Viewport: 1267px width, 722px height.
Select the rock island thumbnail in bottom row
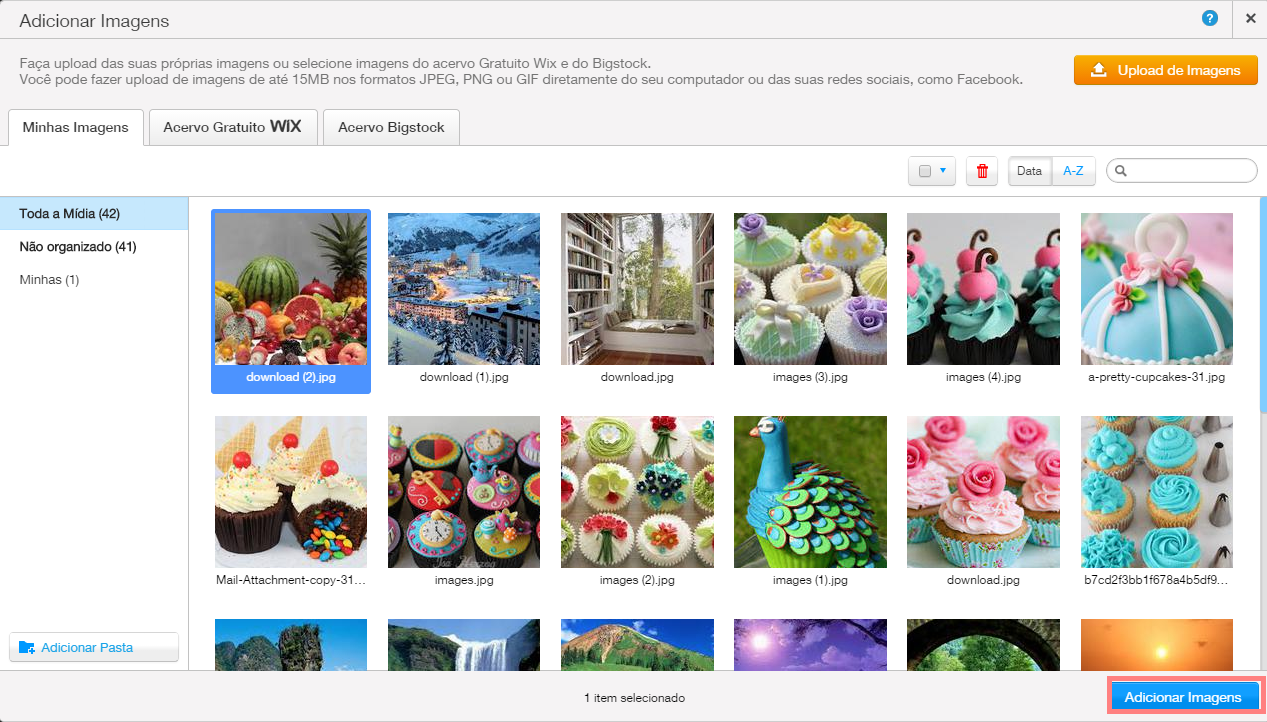pos(291,644)
